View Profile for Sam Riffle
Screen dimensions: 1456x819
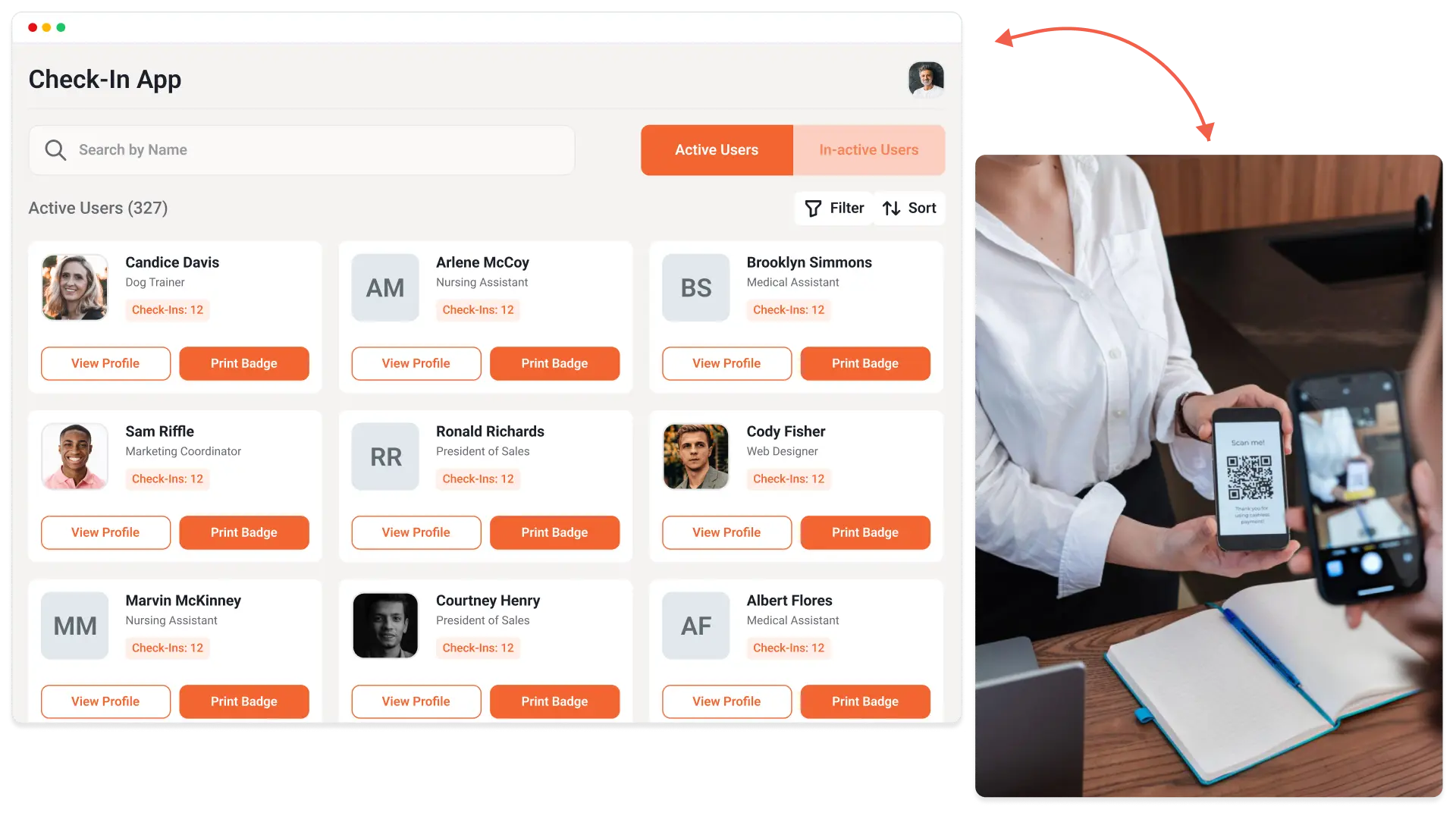[x=105, y=532]
